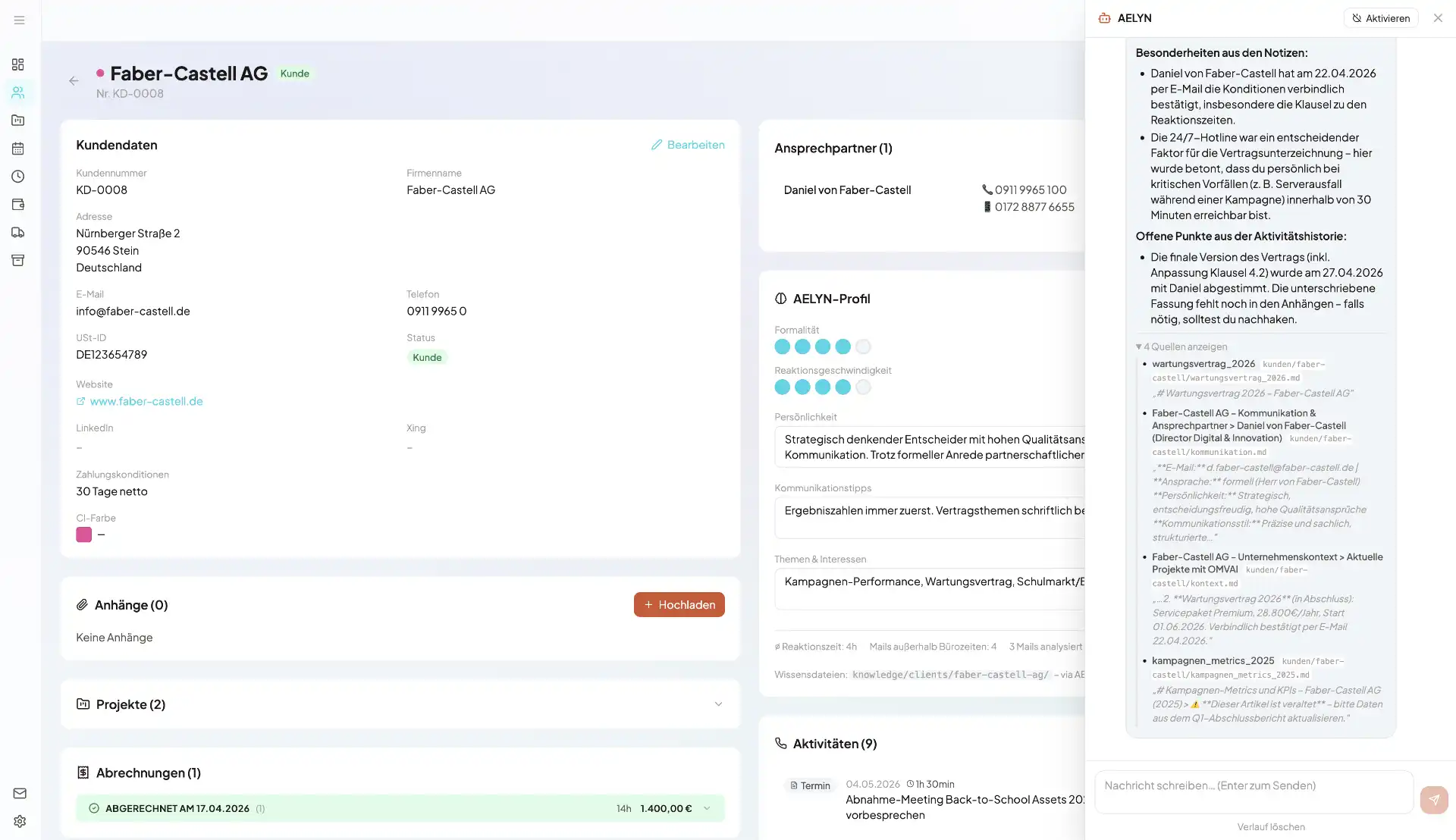Image resolution: width=1456 pixels, height=840 pixels.
Task: Click the 'Nr. KD-0008' subtitle under company name
Action: pos(130,94)
